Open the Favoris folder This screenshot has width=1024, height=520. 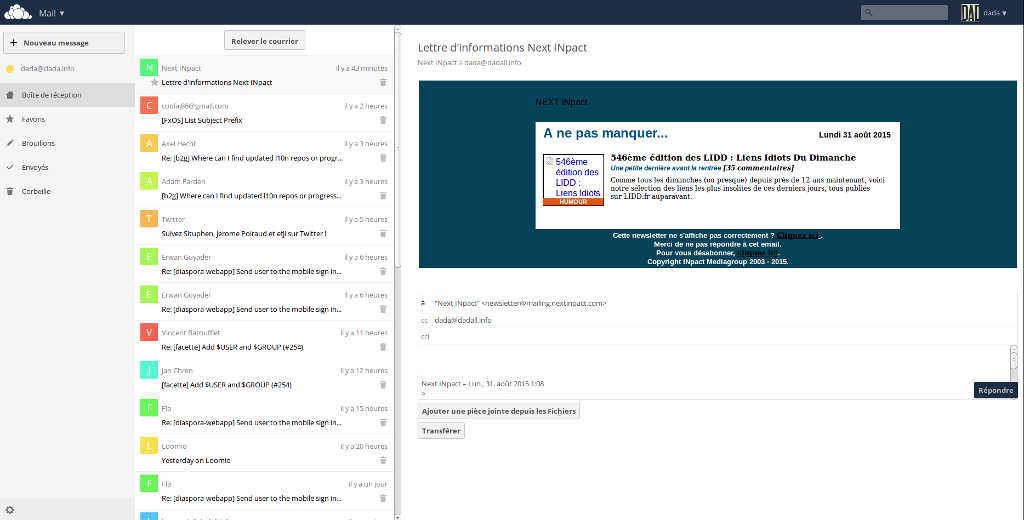(67, 119)
